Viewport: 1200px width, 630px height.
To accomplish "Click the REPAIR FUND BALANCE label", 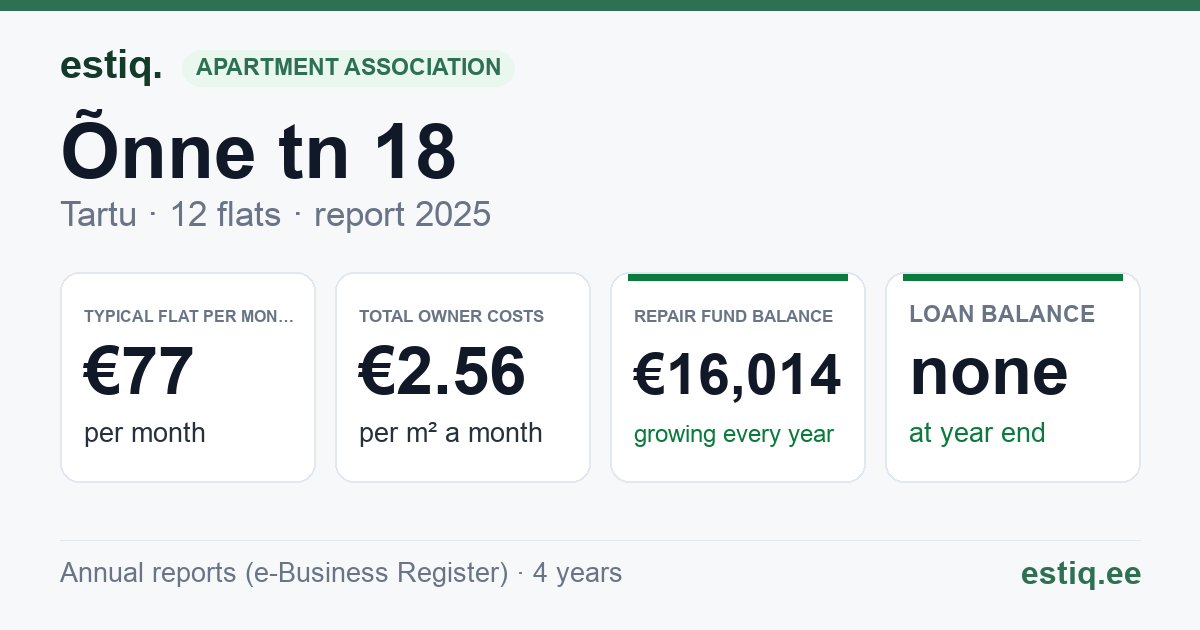I will [733, 317].
